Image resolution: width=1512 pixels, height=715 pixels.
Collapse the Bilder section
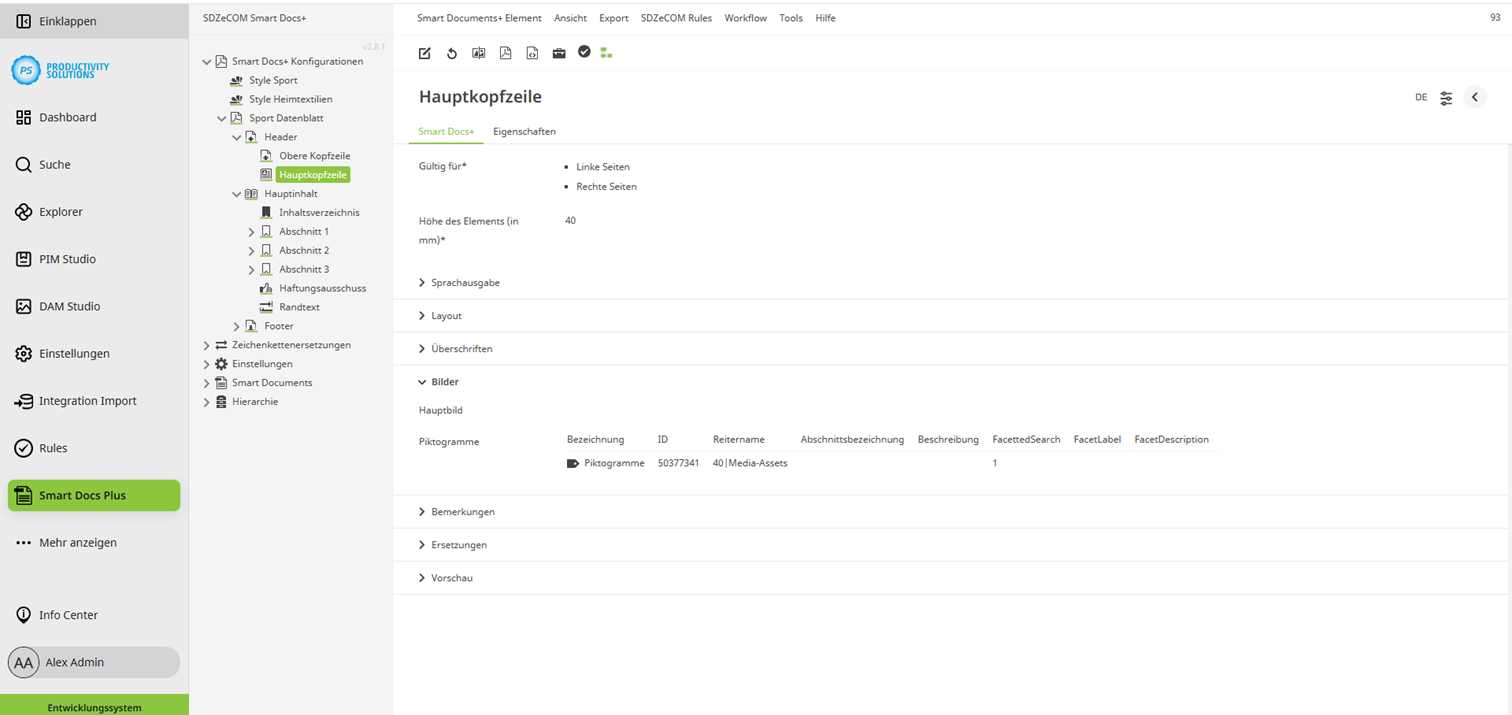[444, 381]
